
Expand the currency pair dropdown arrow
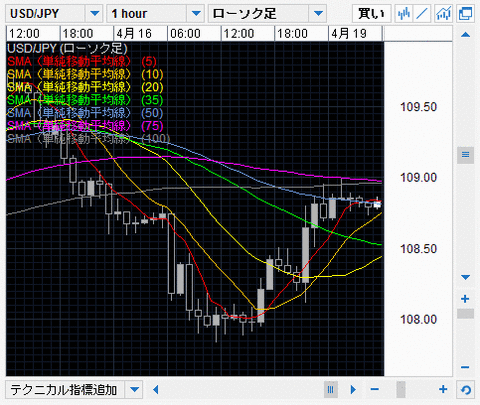tap(95, 14)
